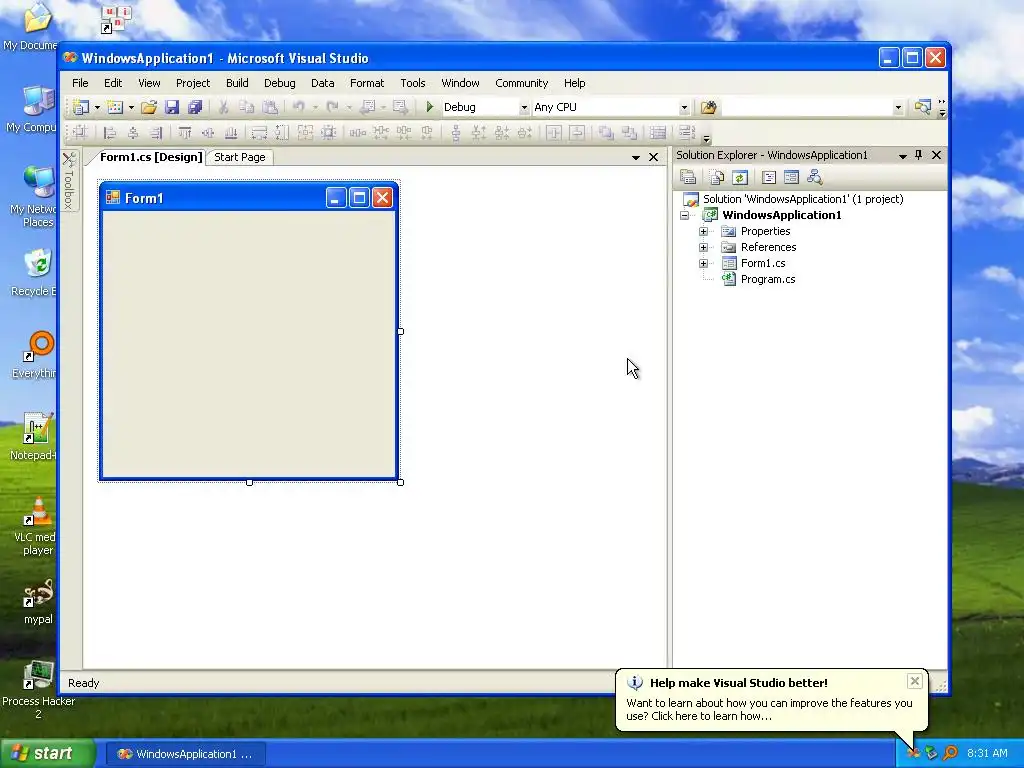Click the Open File folder icon

point(149,107)
